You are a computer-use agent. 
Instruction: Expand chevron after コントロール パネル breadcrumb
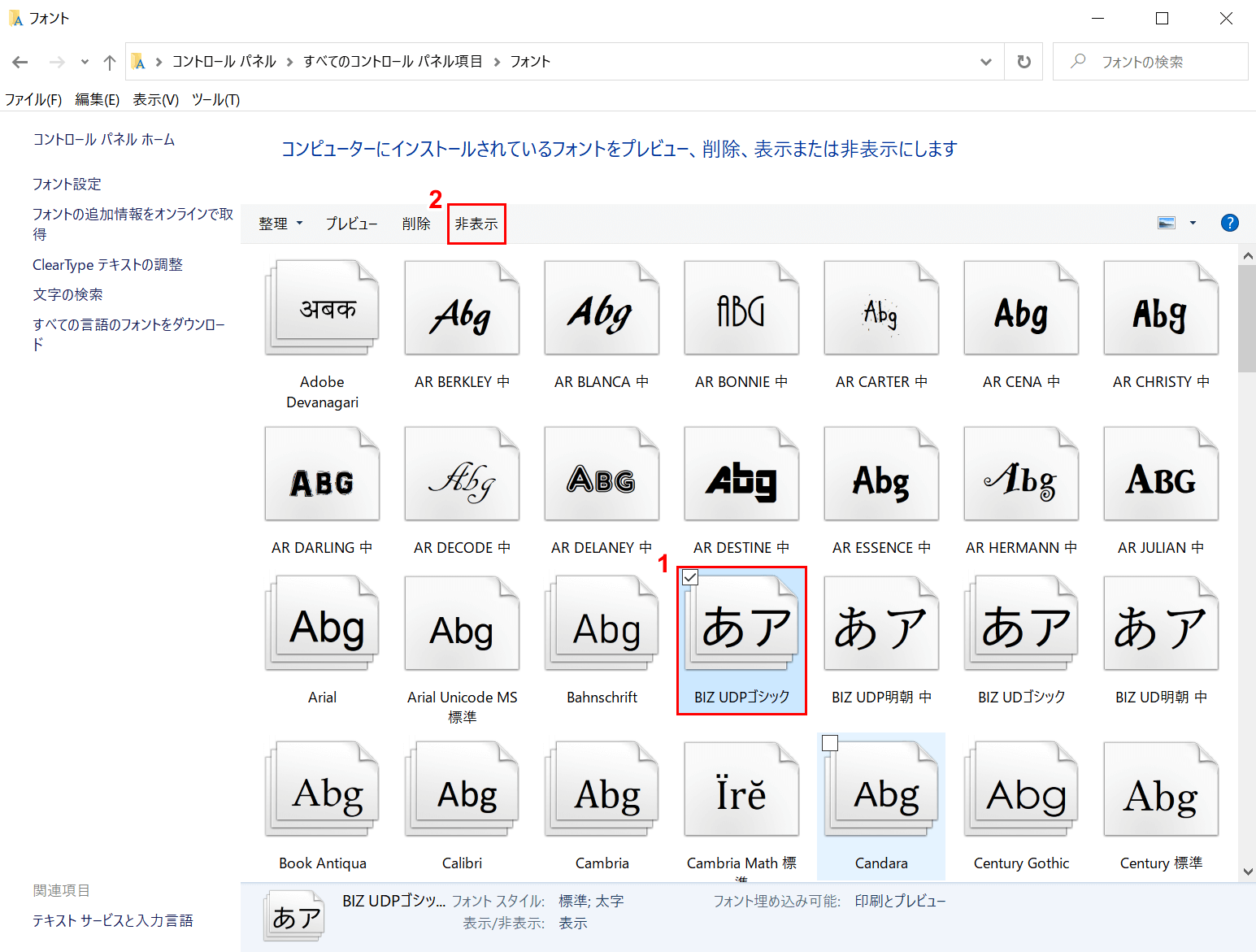coord(289,62)
